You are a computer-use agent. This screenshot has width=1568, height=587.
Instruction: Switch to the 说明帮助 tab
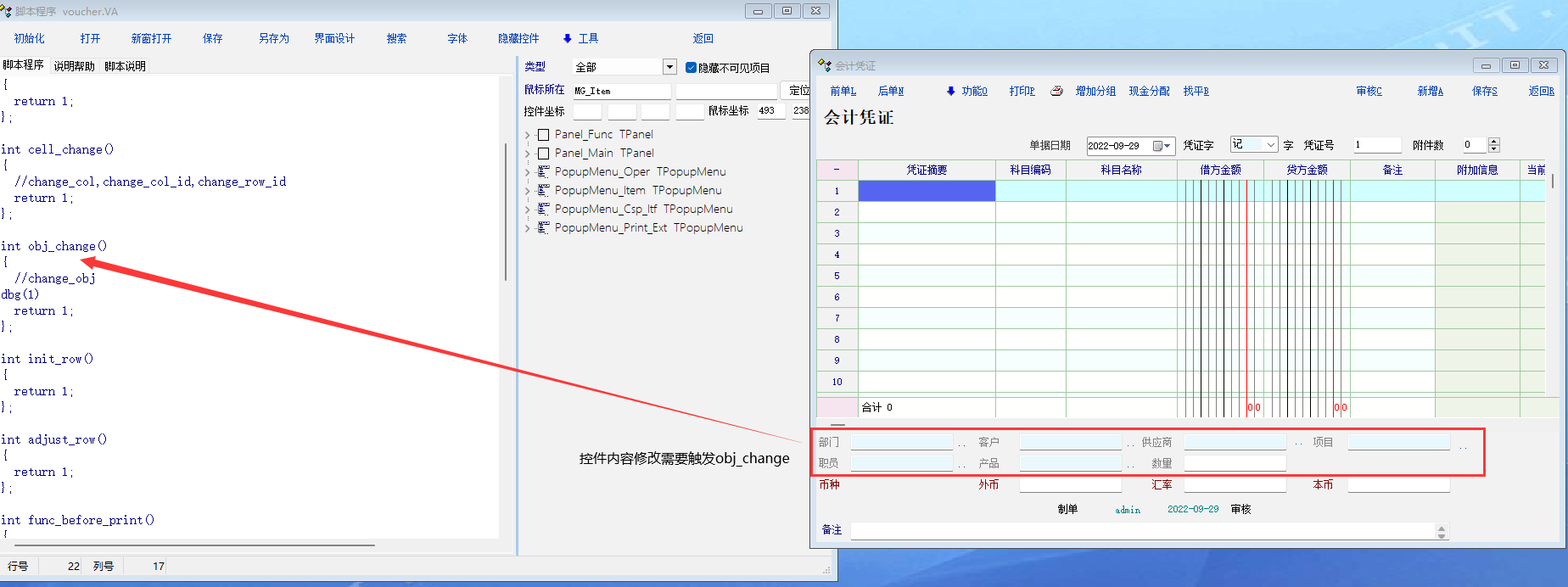(x=75, y=66)
